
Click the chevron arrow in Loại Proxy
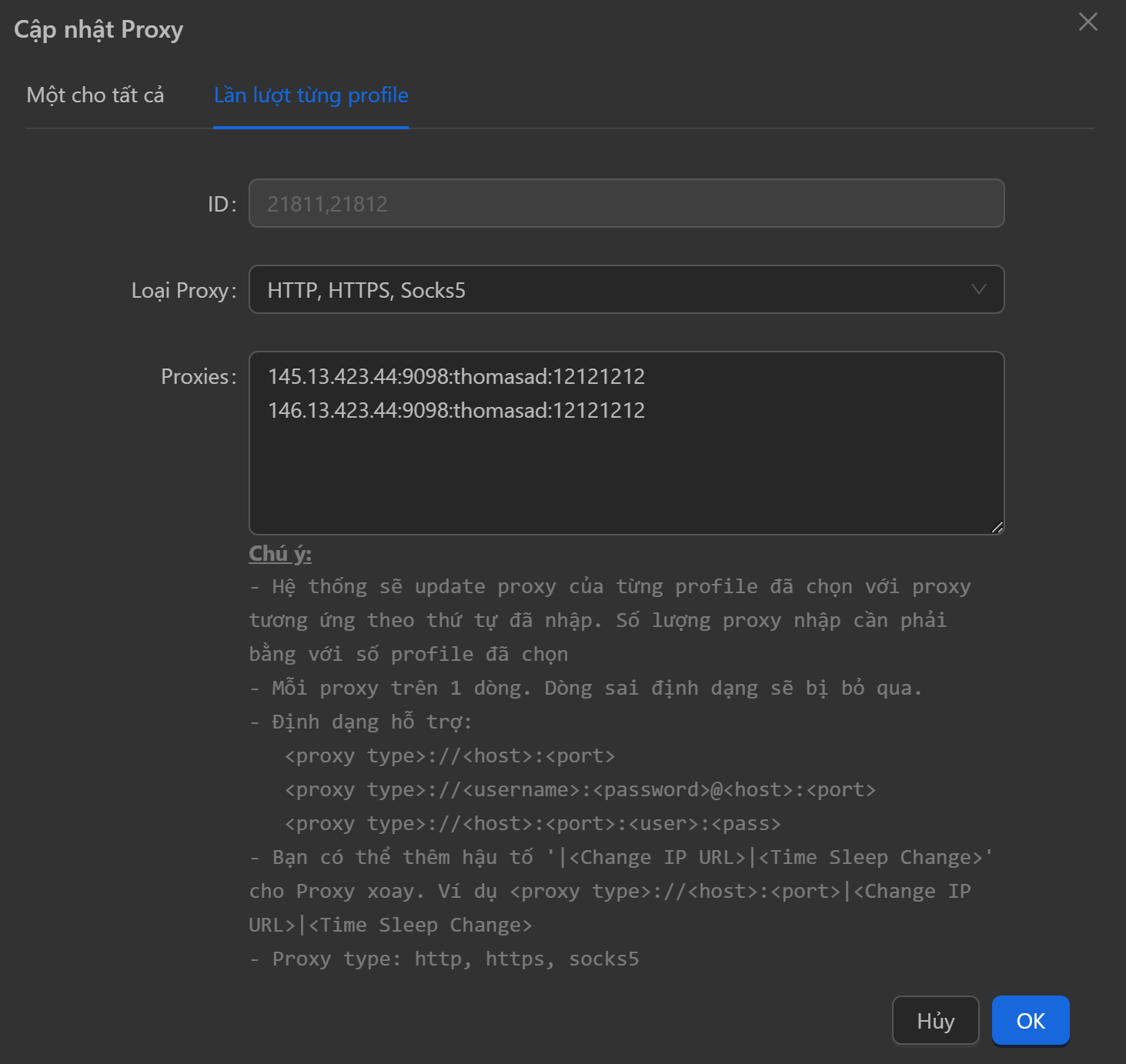[x=978, y=290]
